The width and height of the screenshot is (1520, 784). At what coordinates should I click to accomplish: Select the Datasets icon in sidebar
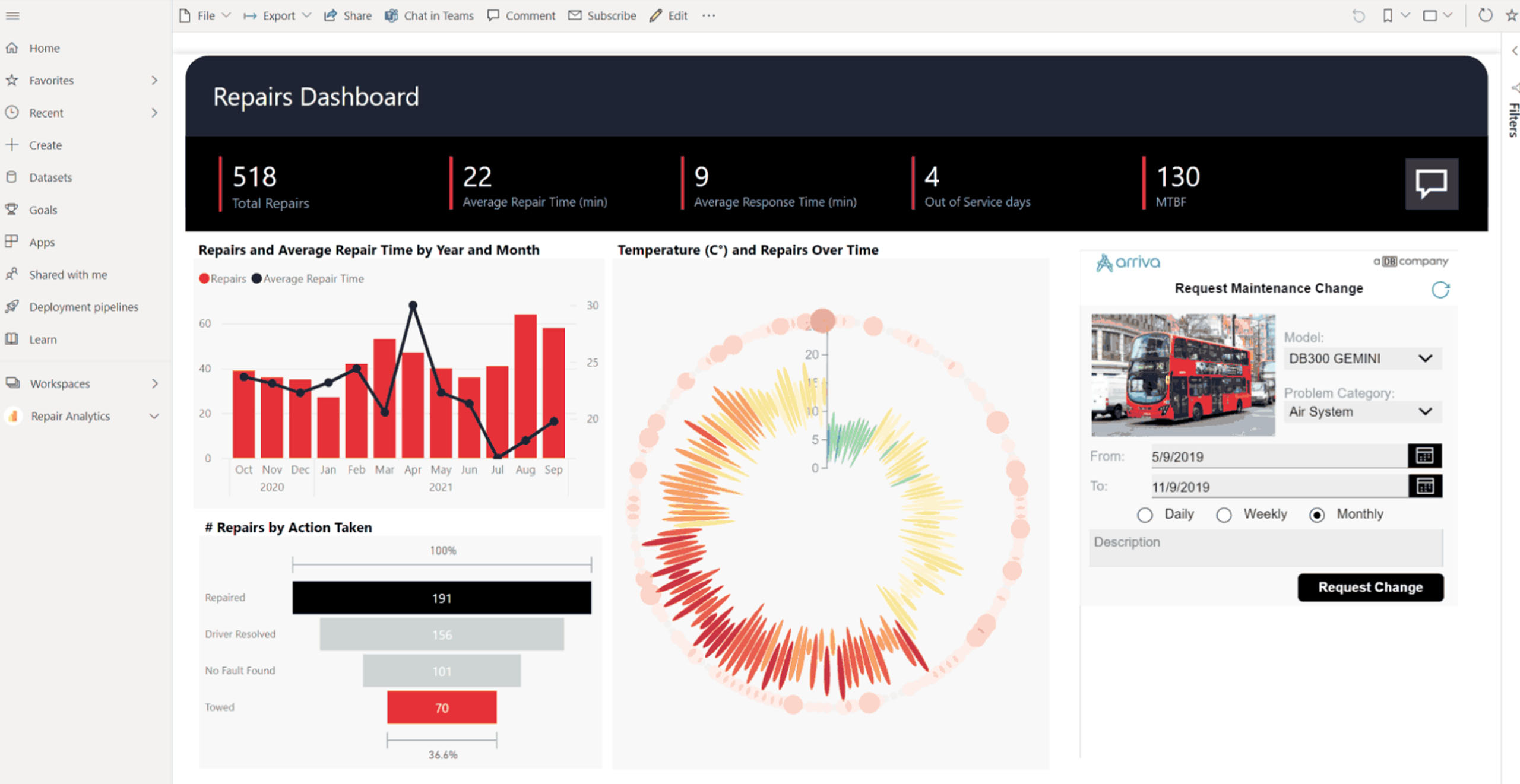click(13, 177)
